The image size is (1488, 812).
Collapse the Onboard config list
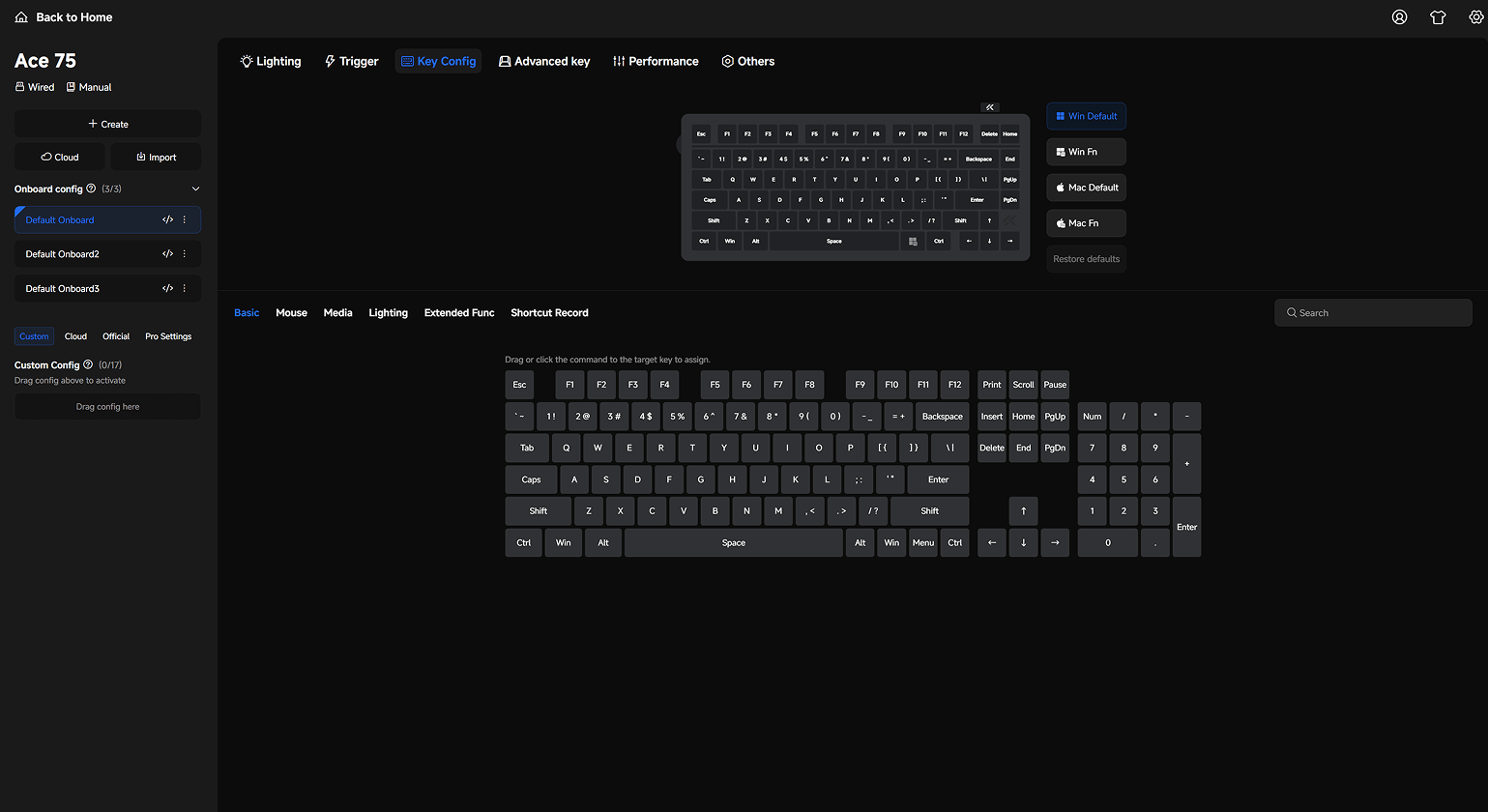click(x=195, y=188)
